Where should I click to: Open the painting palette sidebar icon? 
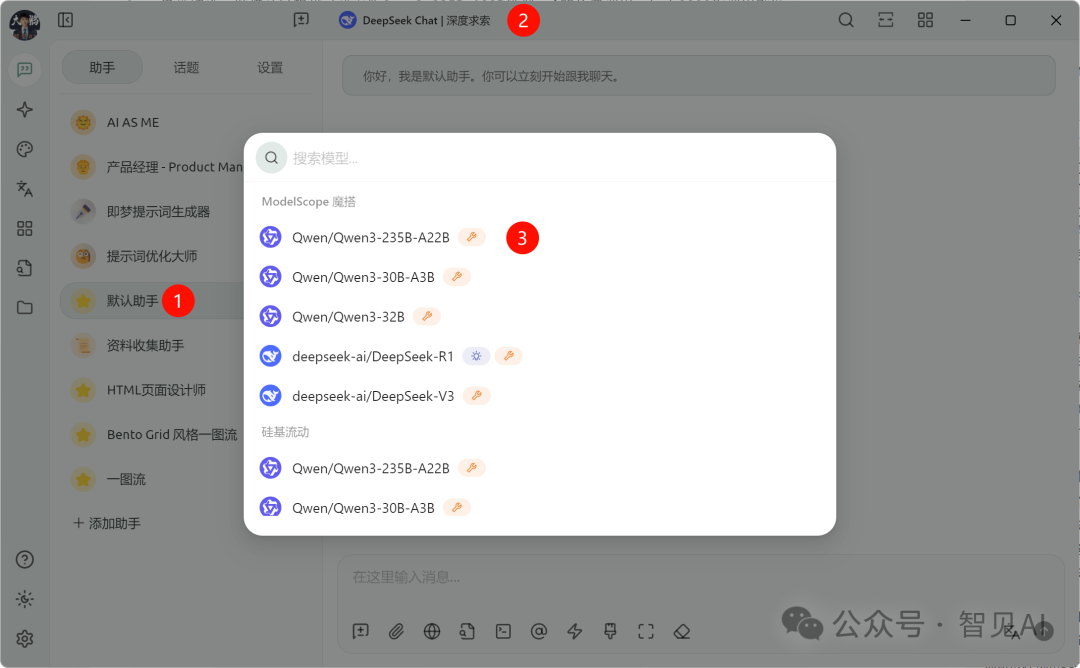(25, 149)
